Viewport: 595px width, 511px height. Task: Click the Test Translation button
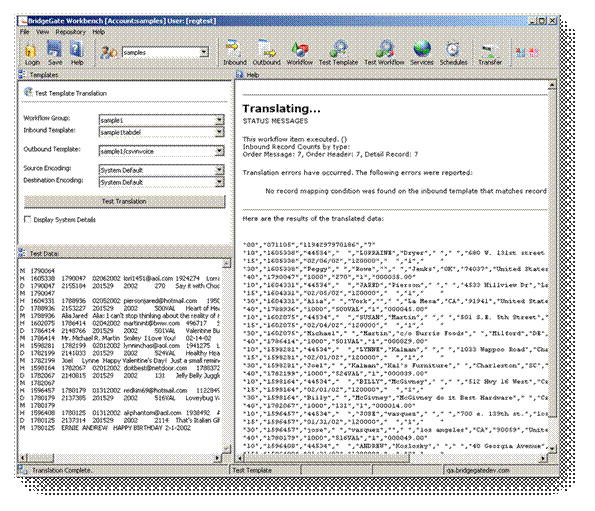tap(124, 201)
